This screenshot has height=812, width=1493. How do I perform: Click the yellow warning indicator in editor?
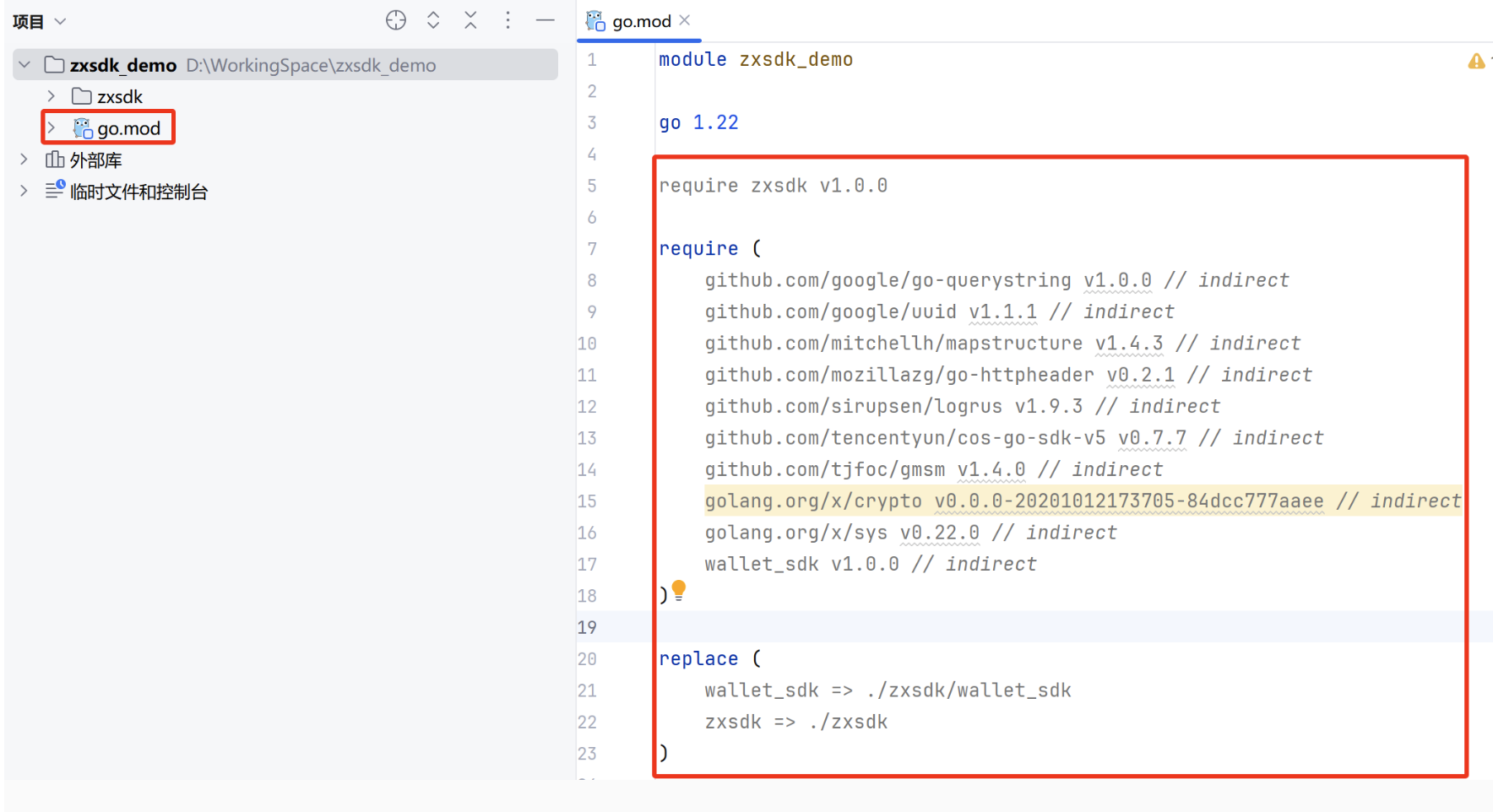click(1475, 61)
